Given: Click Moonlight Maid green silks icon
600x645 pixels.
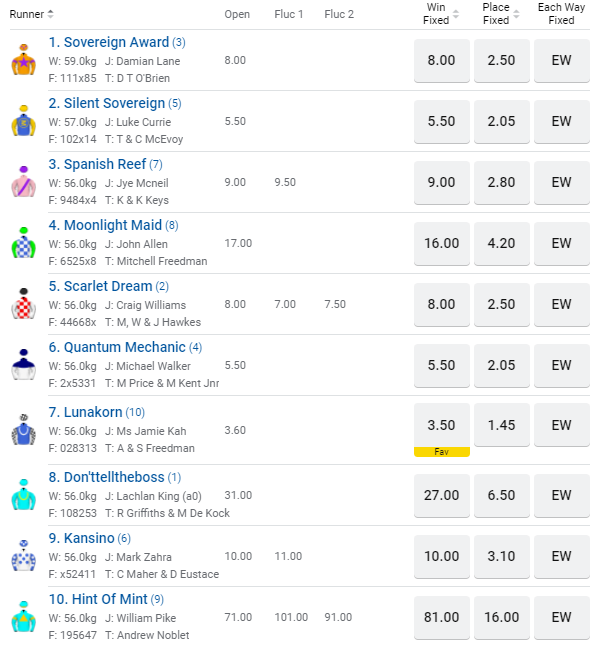Looking at the screenshot, I should coord(23,244).
